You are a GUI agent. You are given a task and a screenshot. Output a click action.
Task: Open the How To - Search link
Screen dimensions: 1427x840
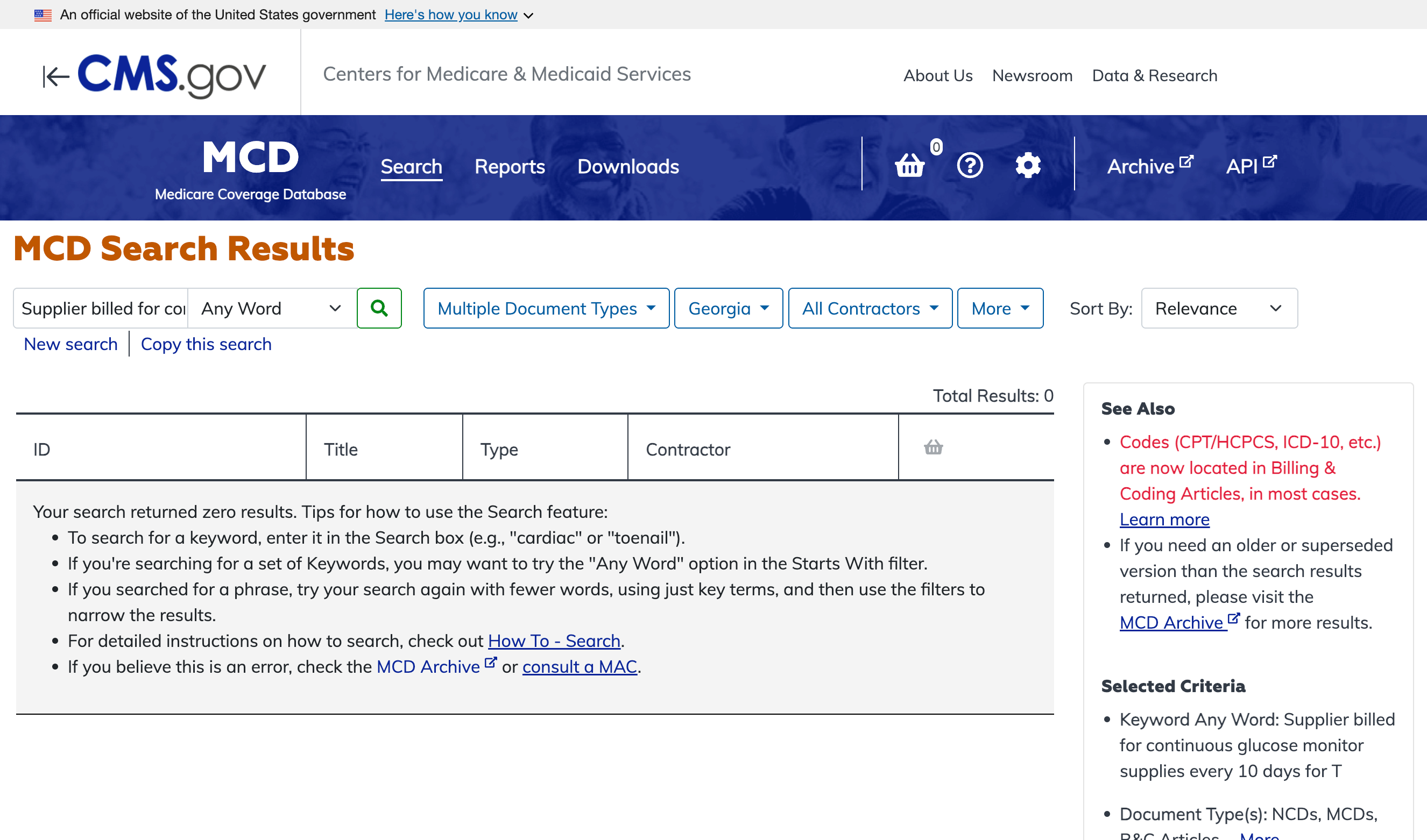tap(554, 640)
